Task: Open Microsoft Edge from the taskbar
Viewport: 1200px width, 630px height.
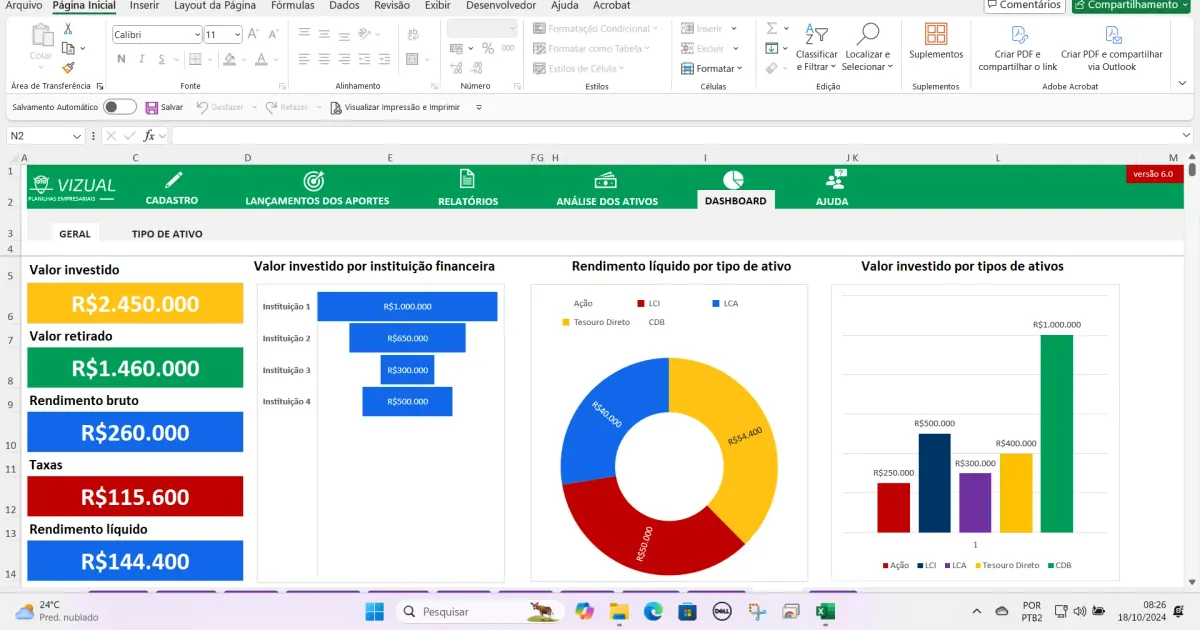Action: [x=653, y=611]
